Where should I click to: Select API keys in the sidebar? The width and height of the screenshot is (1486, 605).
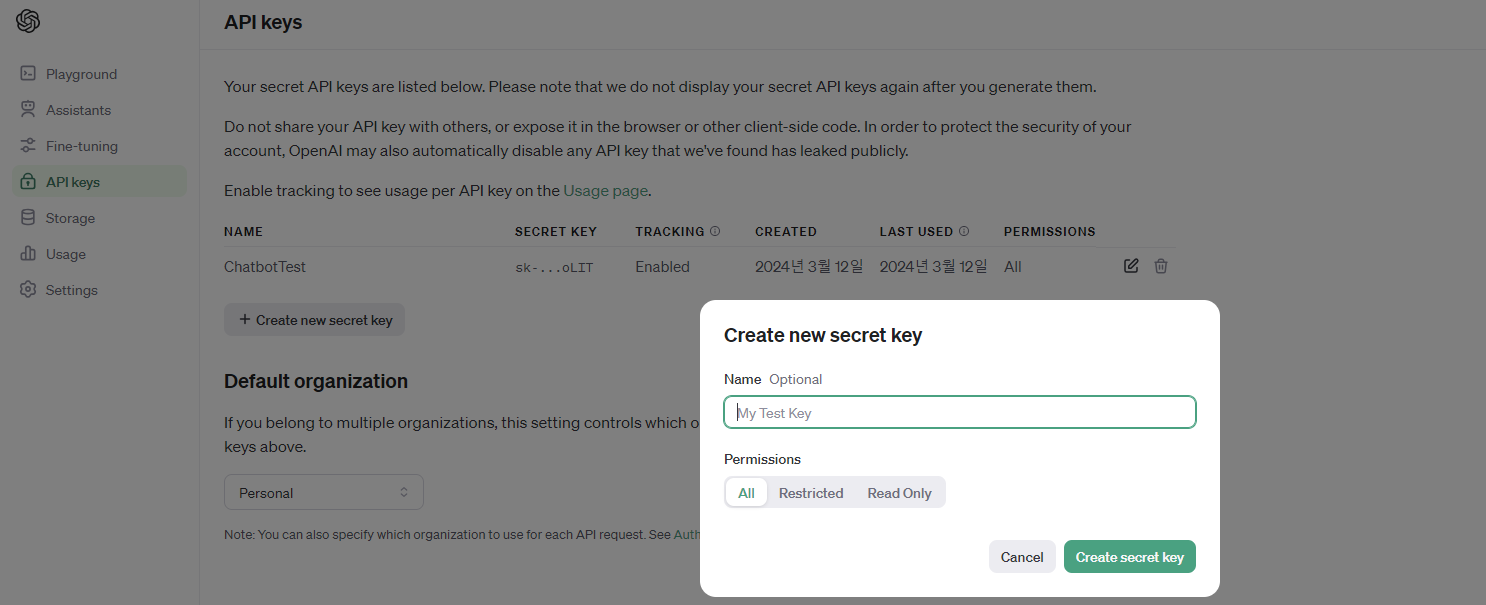[99, 182]
